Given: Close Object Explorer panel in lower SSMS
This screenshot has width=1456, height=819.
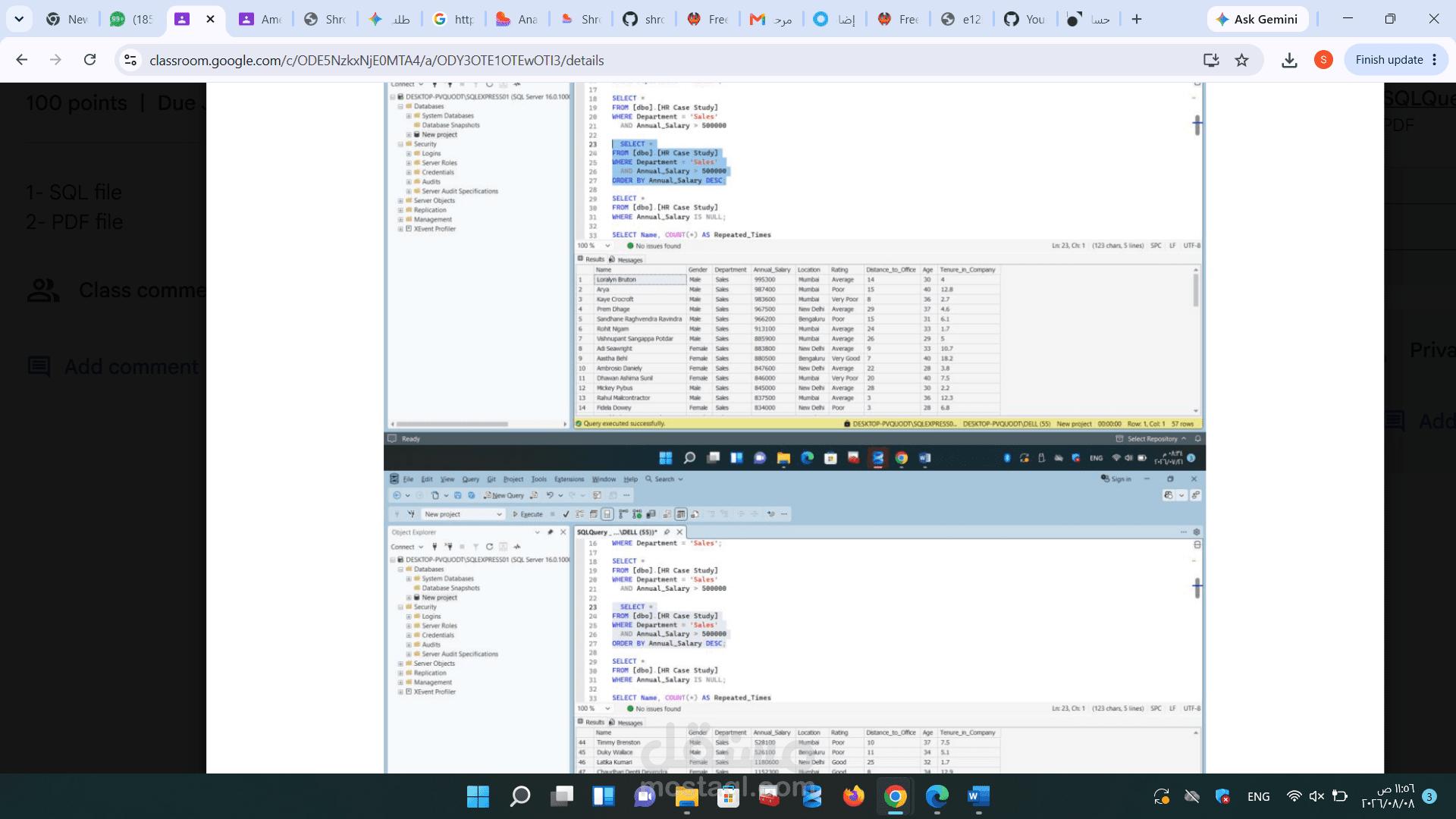Looking at the screenshot, I should [x=563, y=532].
